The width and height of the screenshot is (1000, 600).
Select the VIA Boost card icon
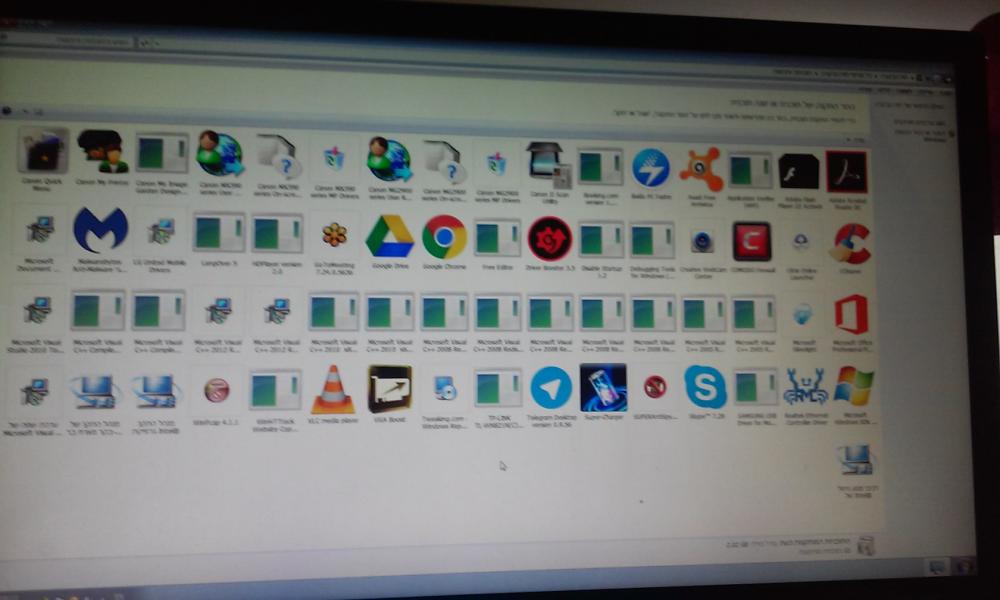click(390, 389)
